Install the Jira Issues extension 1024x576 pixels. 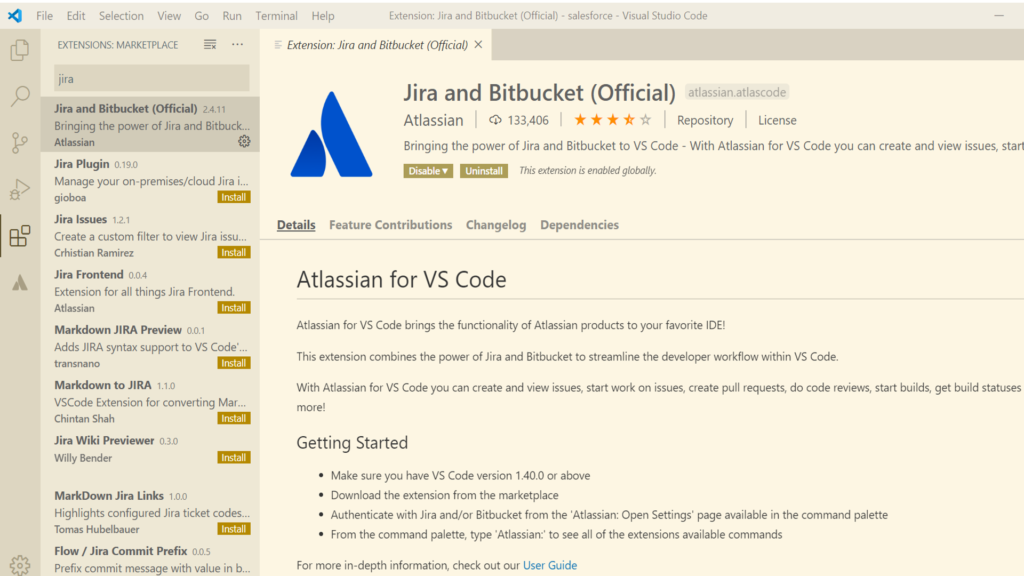(234, 253)
